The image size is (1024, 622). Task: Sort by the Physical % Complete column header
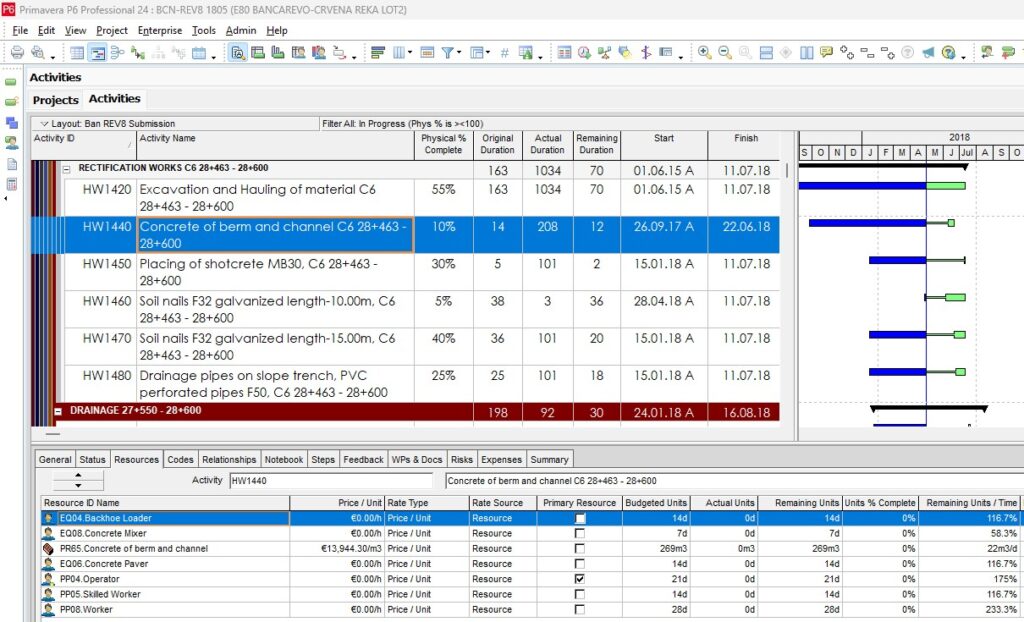click(x=443, y=144)
